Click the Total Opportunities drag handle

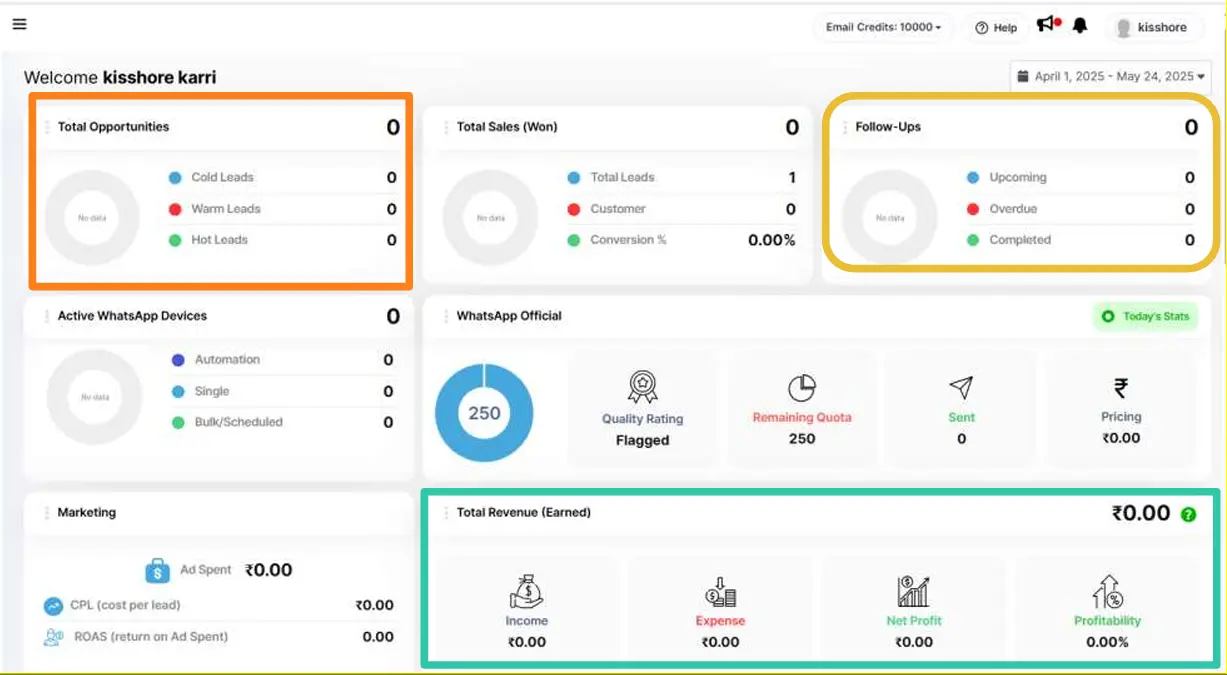click(47, 127)
